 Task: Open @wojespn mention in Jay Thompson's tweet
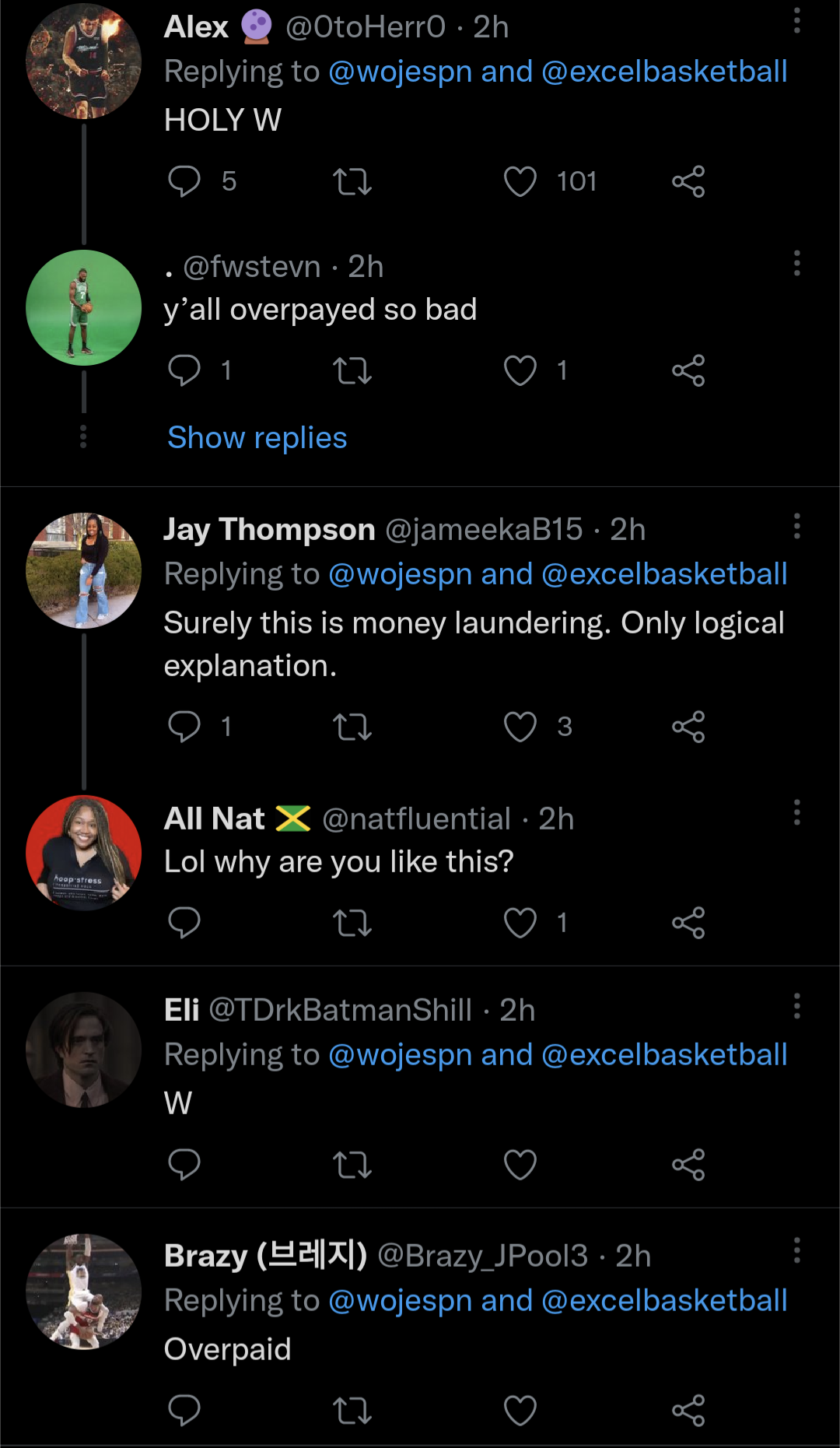401,574
